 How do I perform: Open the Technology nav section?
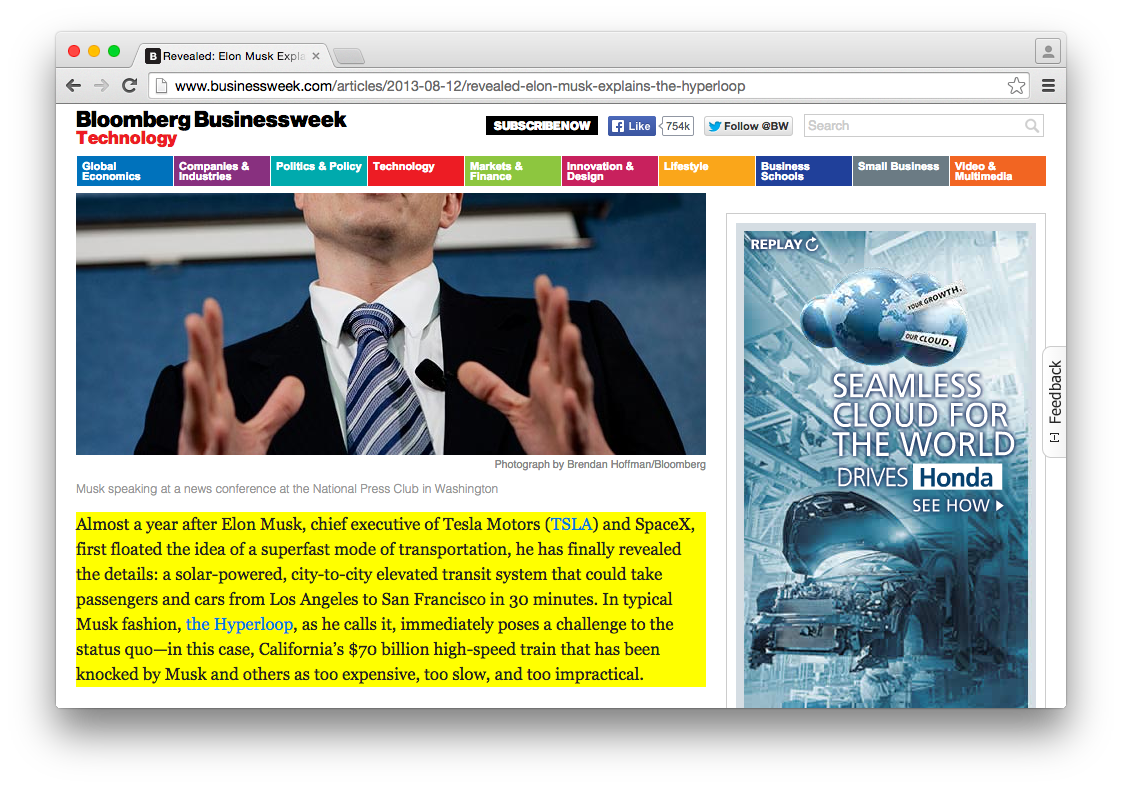coord(416,171)
